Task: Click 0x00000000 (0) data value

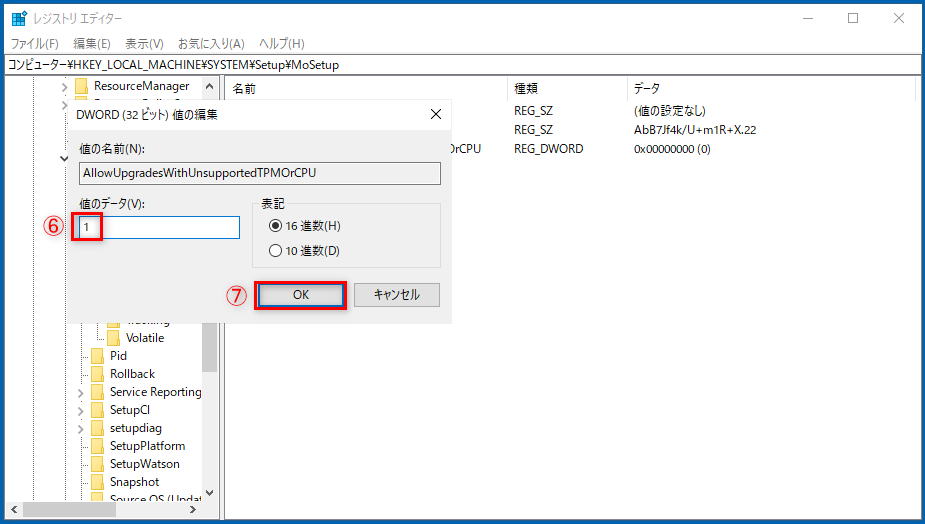Action: point(672,149)
